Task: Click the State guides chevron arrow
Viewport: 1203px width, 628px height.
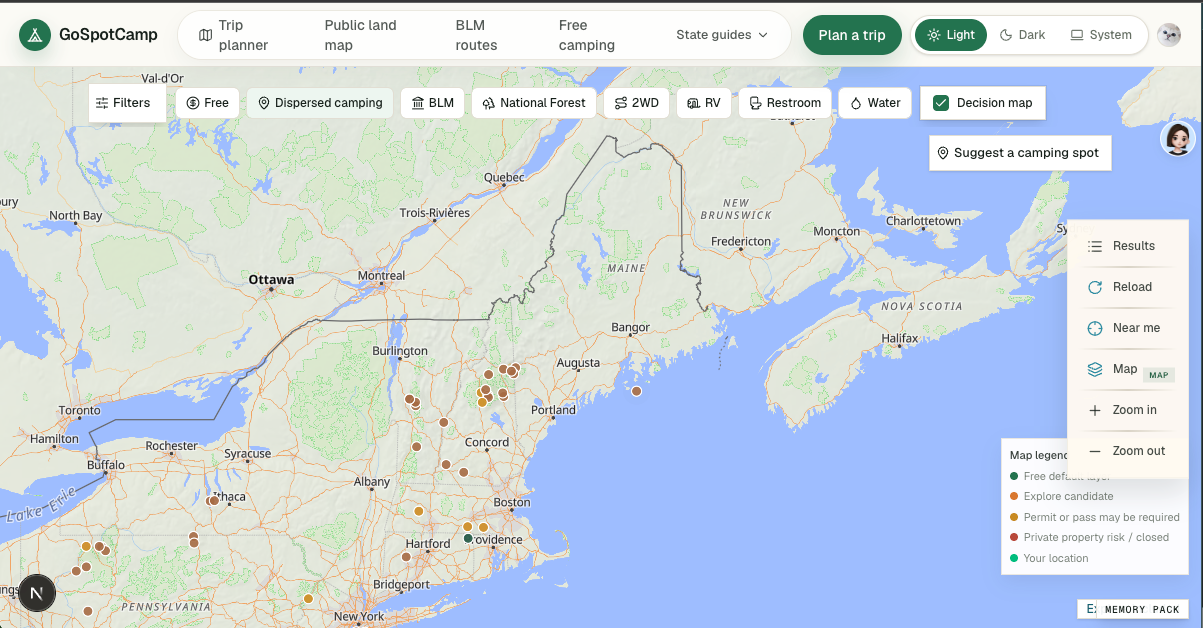Action: point(764,35)
